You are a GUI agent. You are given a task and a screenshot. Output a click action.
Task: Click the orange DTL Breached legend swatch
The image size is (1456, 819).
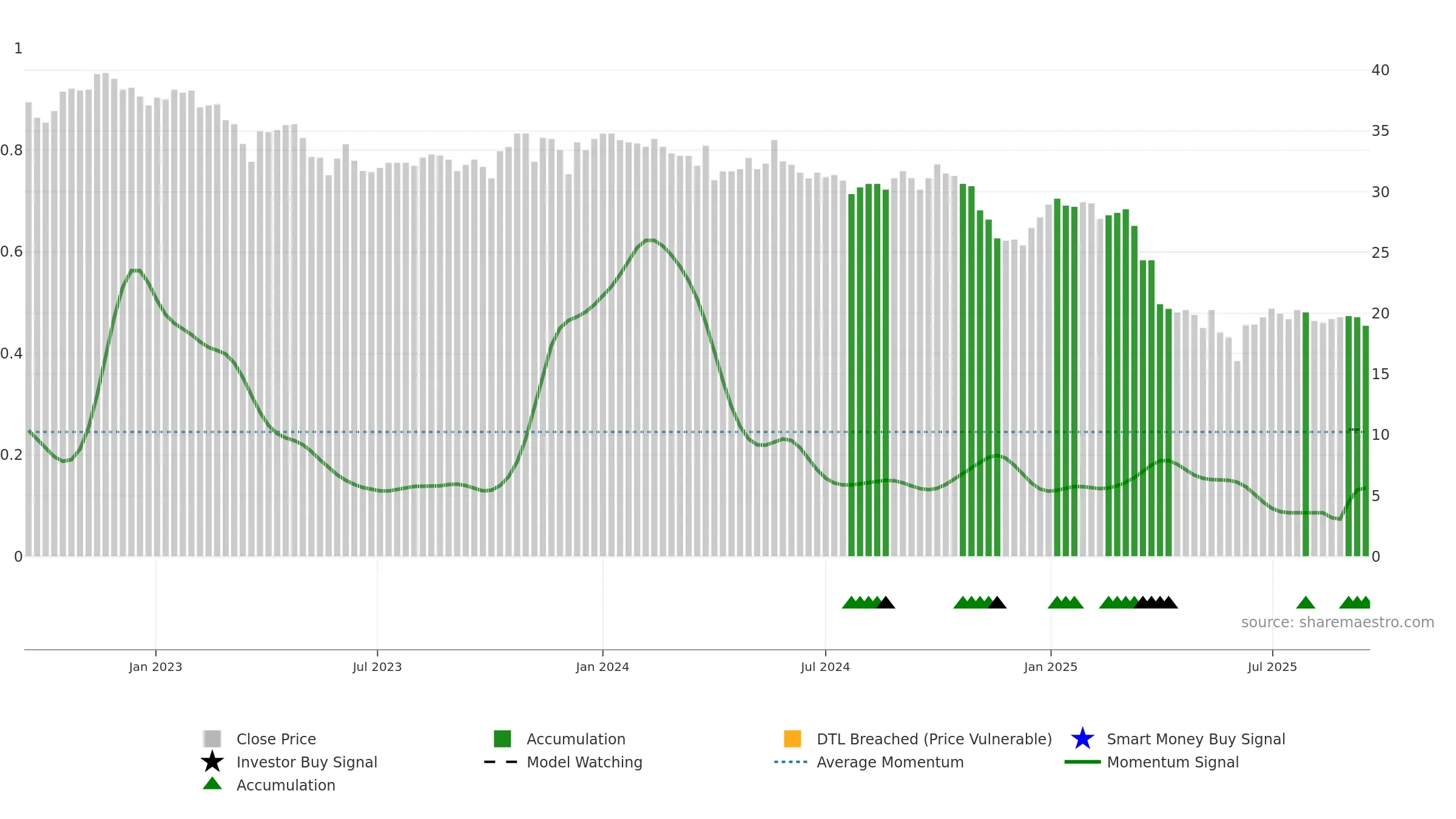792,739
